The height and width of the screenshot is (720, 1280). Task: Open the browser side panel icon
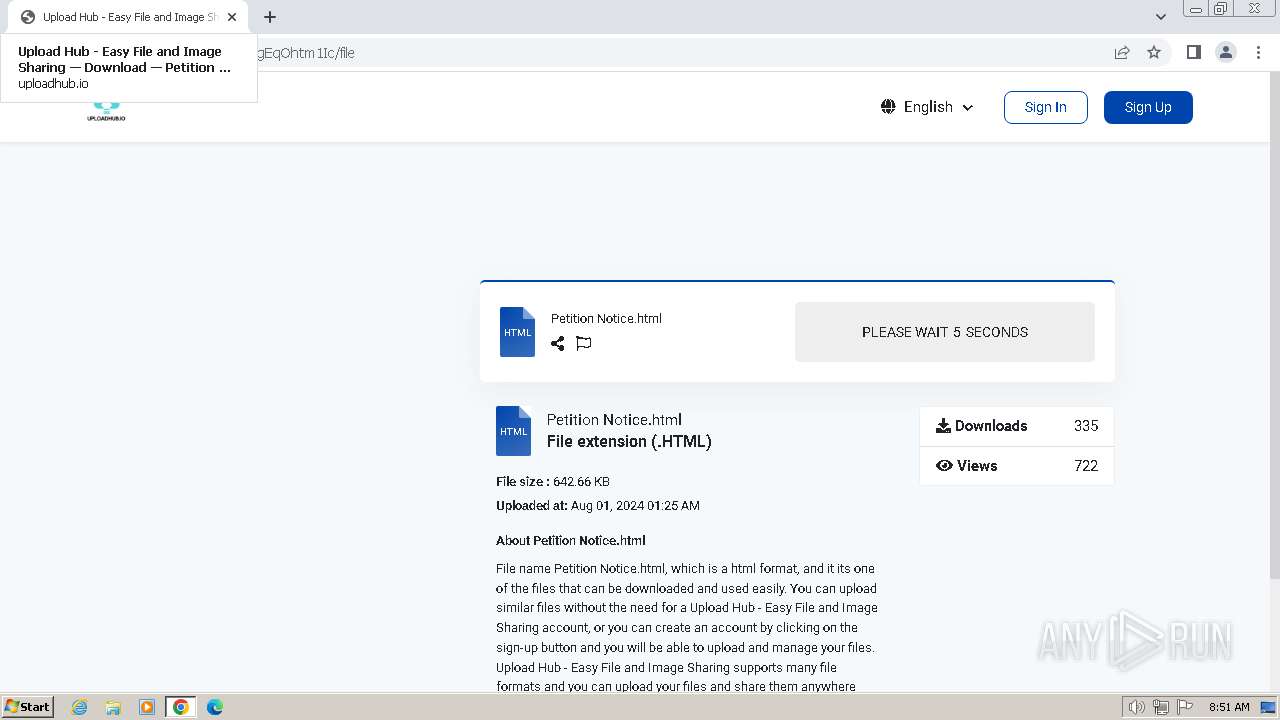point(1193,53)
